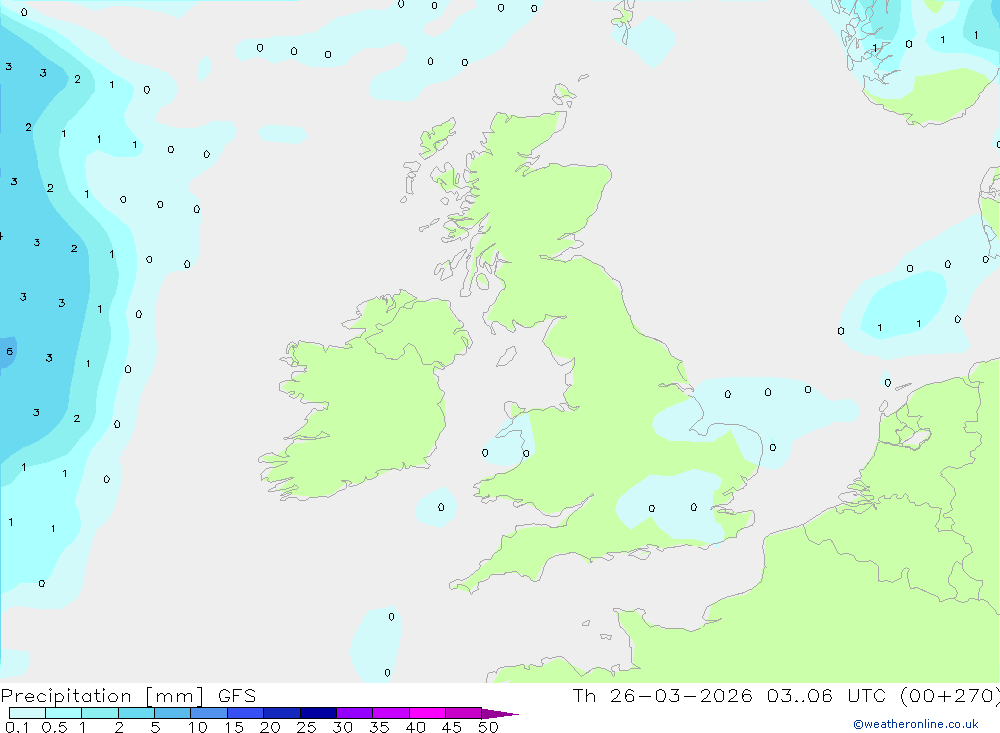
Task: Click the '20' legend scale label
Action: click(x=270, y=727)
